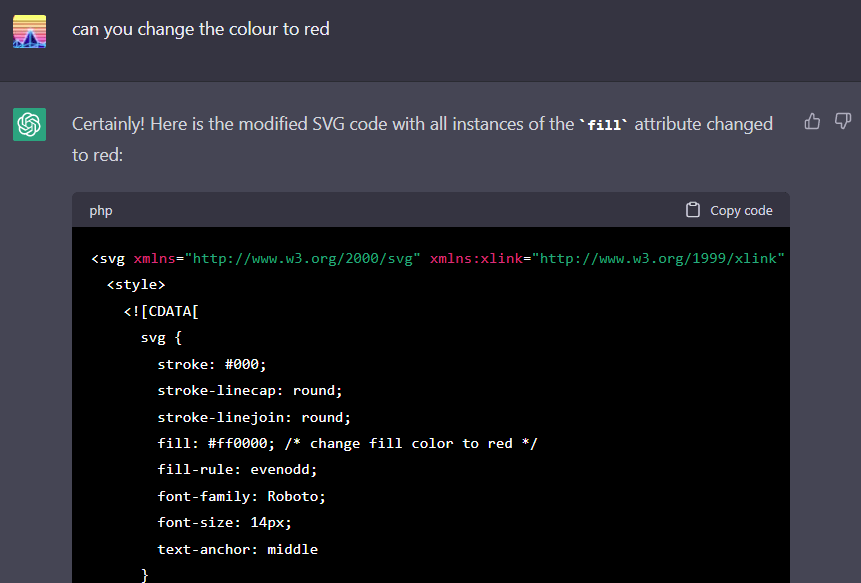
Task: Click the inline fill code word in the reply
Action: click(x=604, y=125)
